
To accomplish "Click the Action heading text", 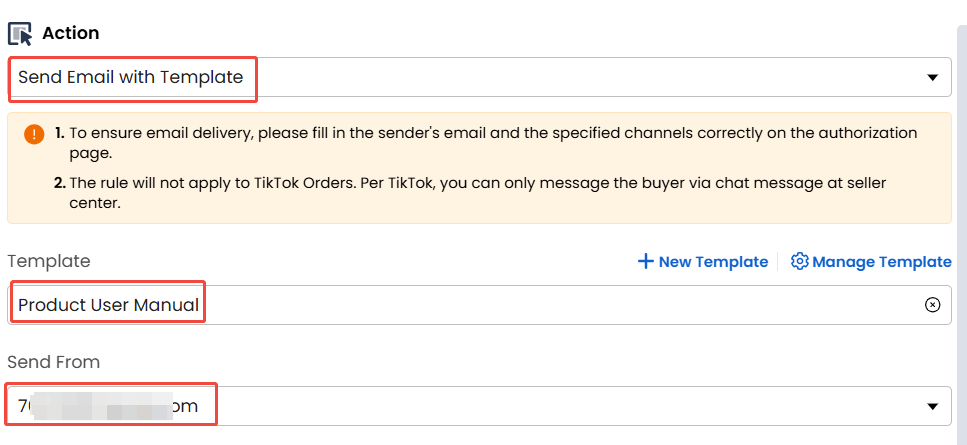I will 71,33.
